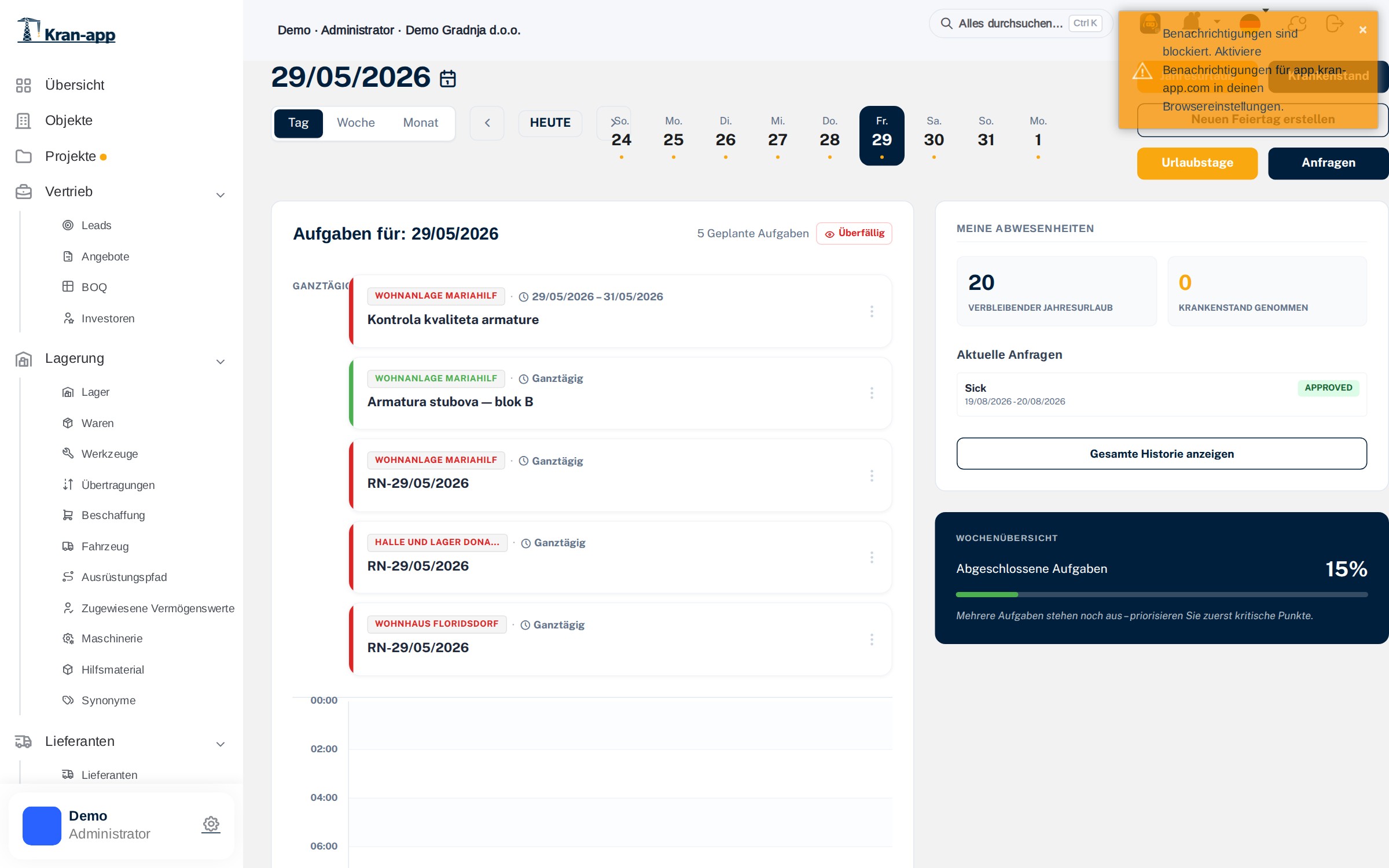The image size is (1389, 868).
Task: Open Fahrzeug truck icon in sidebar
Action: [68, 546]
